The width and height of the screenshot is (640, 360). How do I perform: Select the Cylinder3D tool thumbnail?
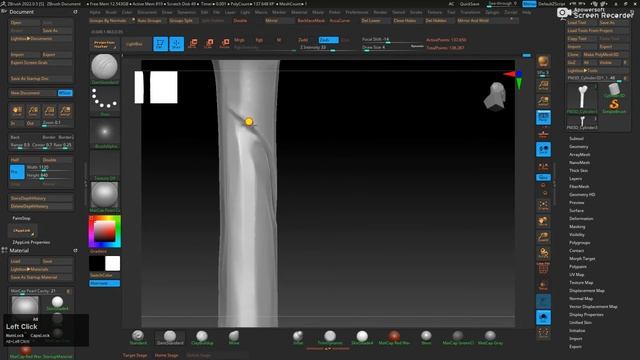coord(614,90)
